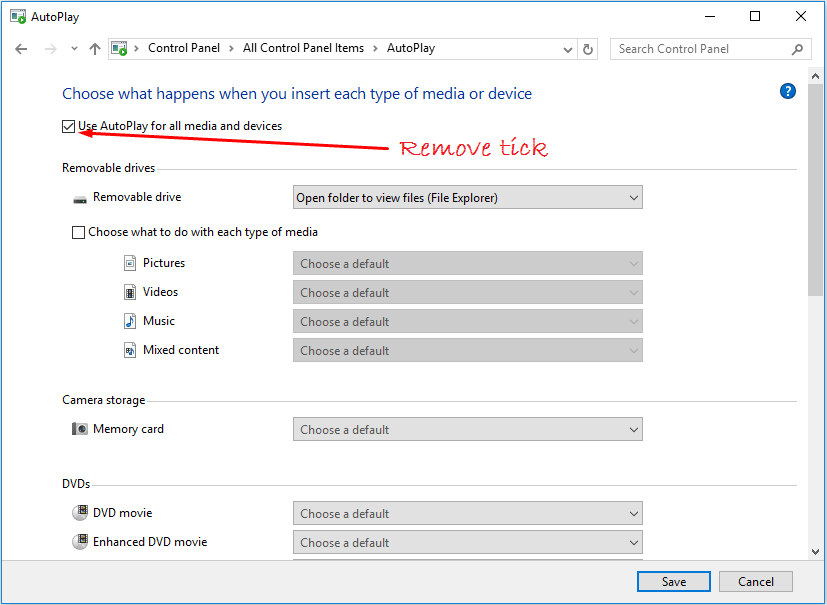Click the Back navigation arrow
The height and width of the screenshot is (605, 827).
(x=21, y=49)
